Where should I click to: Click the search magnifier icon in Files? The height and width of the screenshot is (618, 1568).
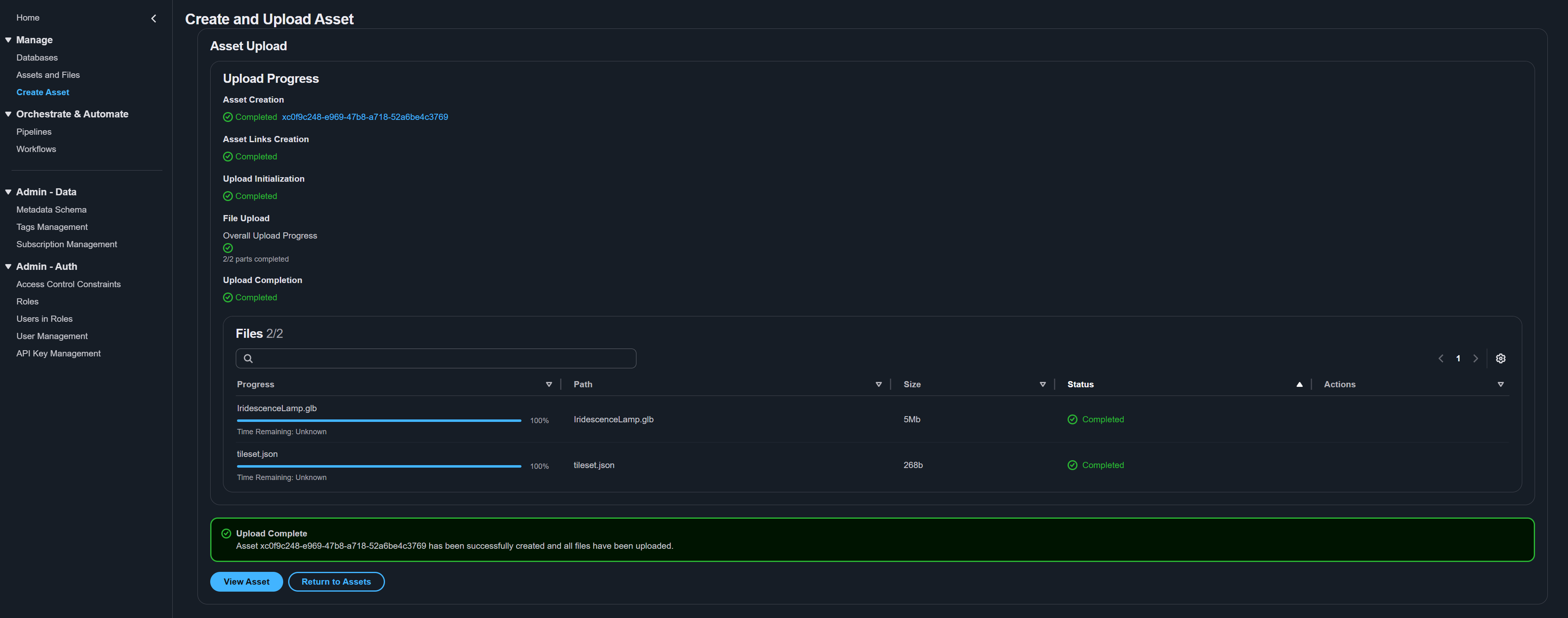click(248, 358)
